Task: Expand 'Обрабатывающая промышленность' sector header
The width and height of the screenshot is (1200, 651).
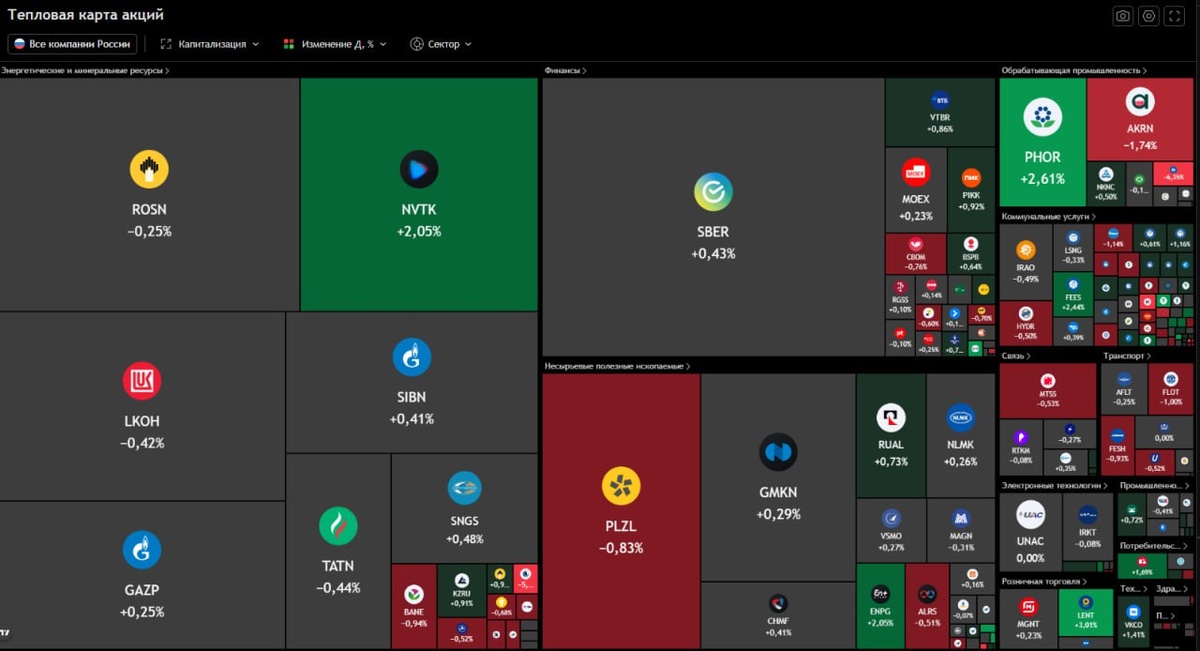Action: click(x=1074, y=71)
